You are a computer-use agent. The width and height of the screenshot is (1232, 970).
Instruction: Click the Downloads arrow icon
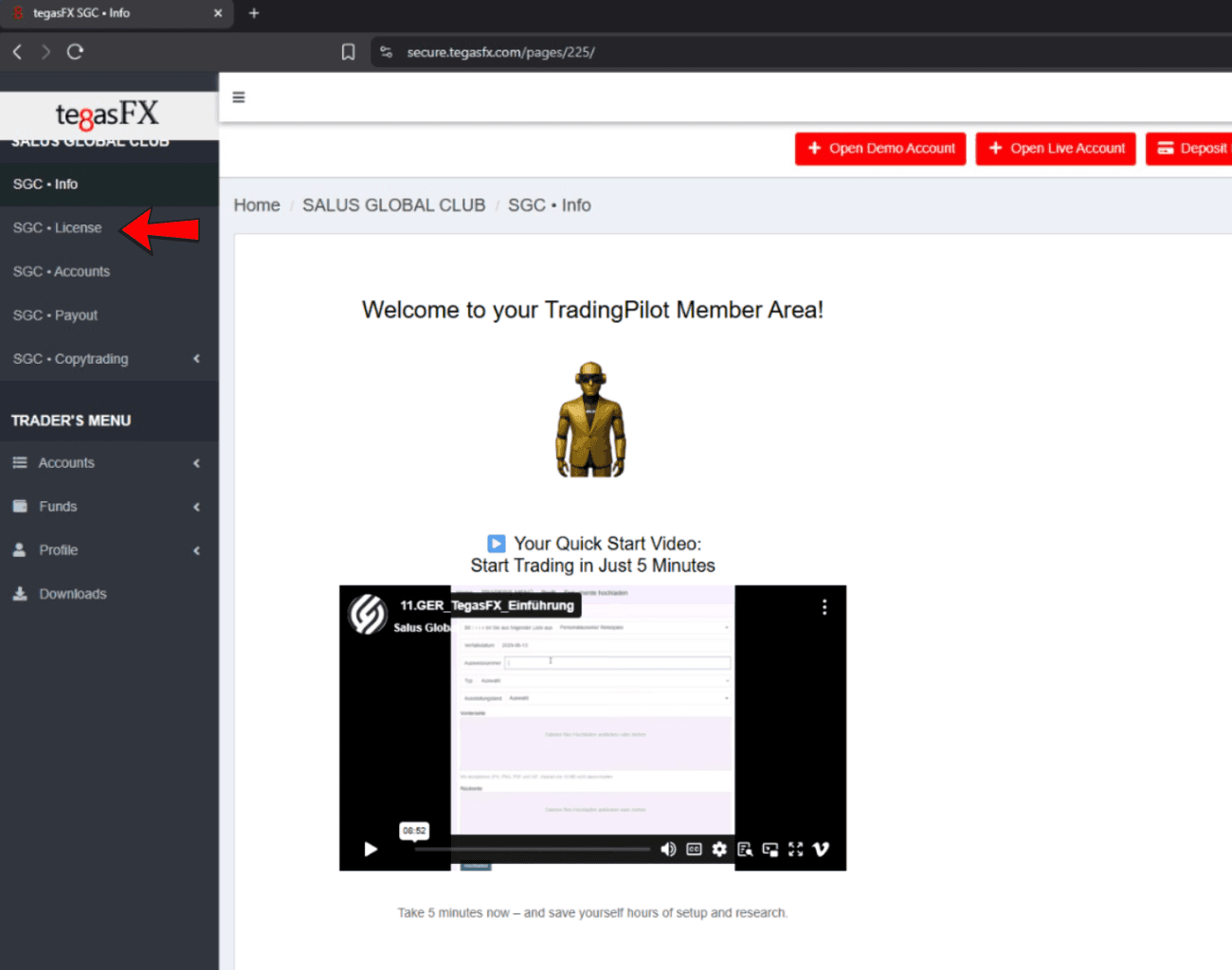[20, 593]
